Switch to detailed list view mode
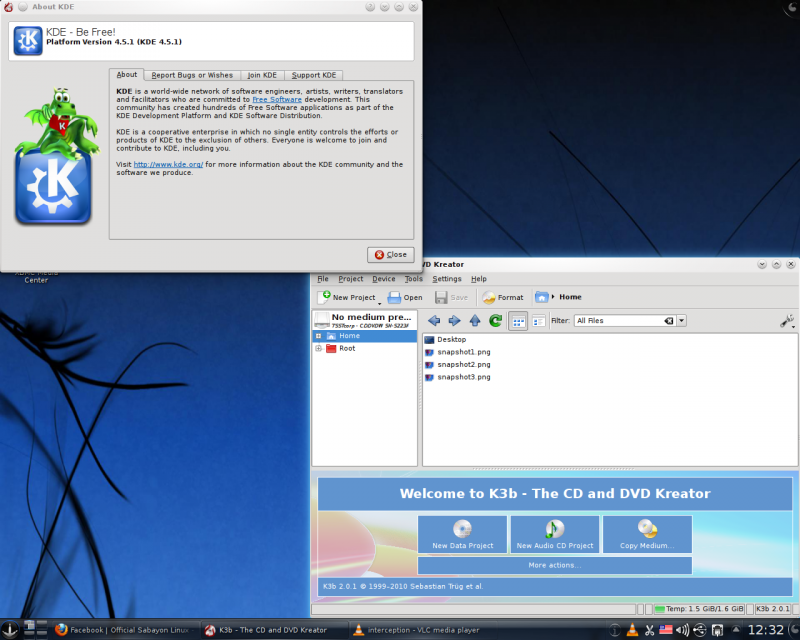 click(538, 321)
